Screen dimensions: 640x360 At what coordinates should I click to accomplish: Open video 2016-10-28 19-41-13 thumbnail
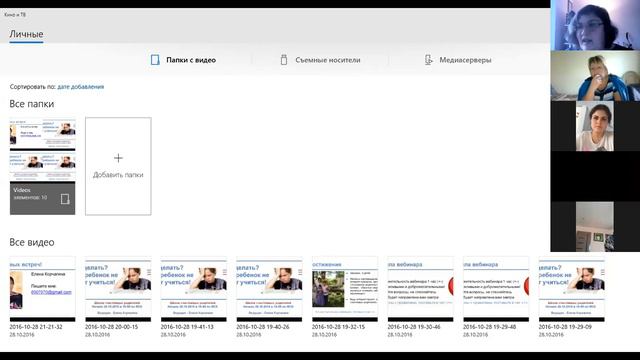193,289
